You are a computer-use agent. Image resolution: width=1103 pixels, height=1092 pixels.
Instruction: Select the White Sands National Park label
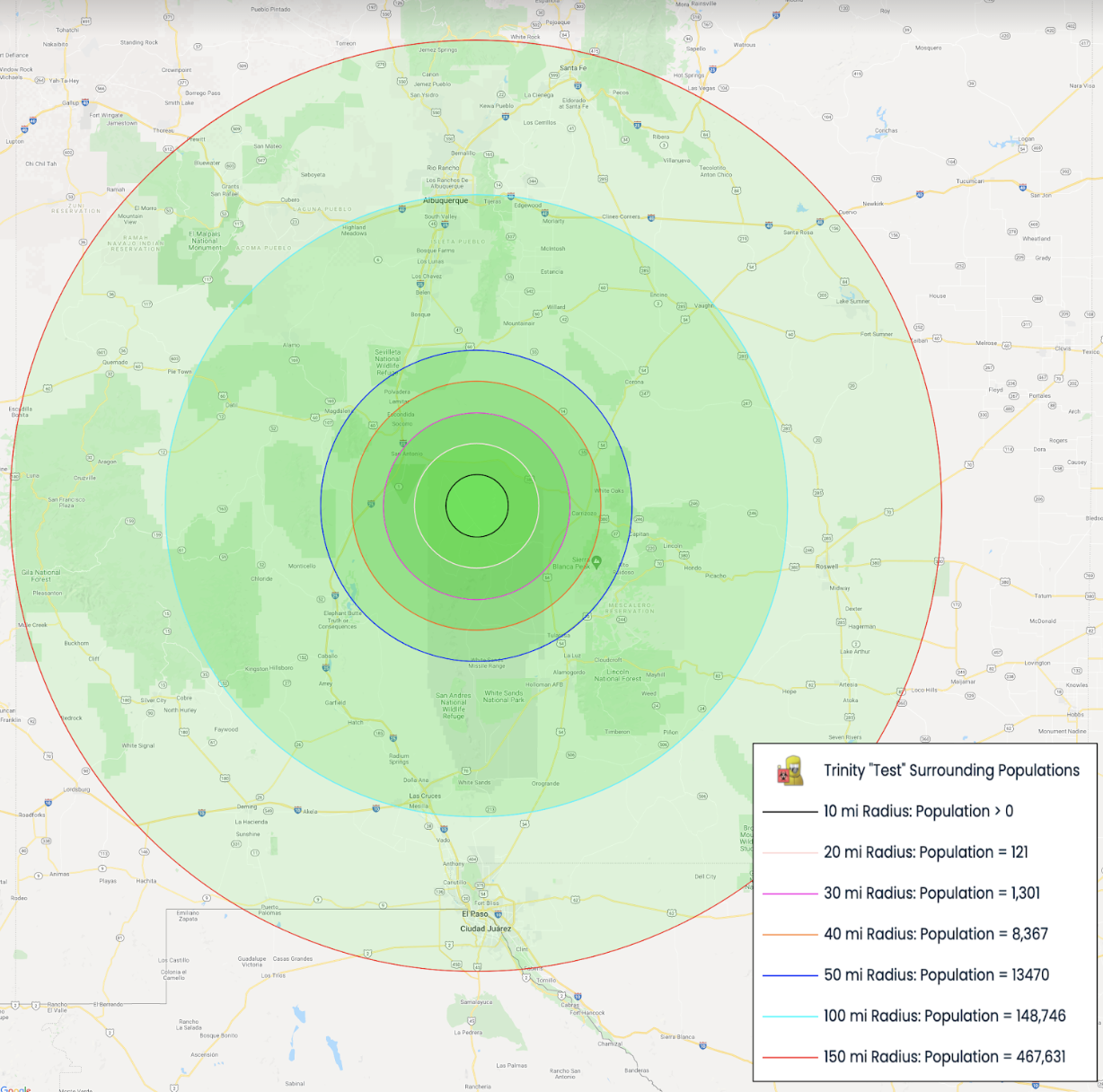pyautogui.click(x=503, y=696)
